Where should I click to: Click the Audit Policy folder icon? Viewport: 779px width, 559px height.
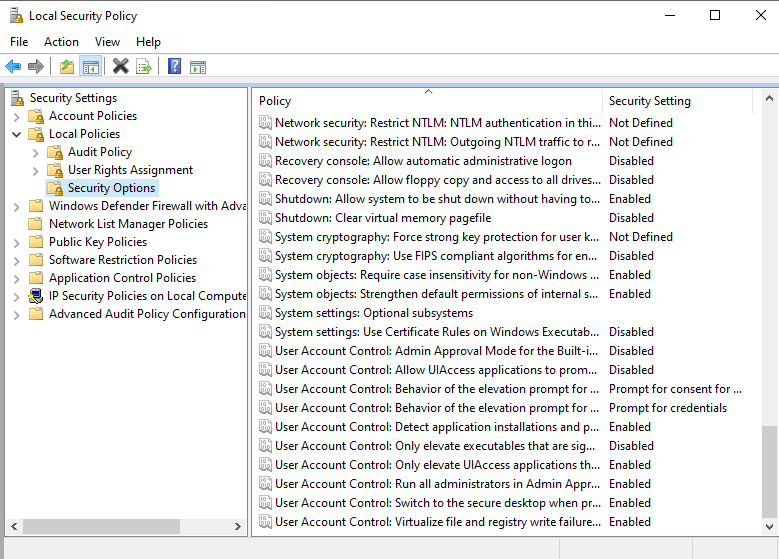pos(55,152)
